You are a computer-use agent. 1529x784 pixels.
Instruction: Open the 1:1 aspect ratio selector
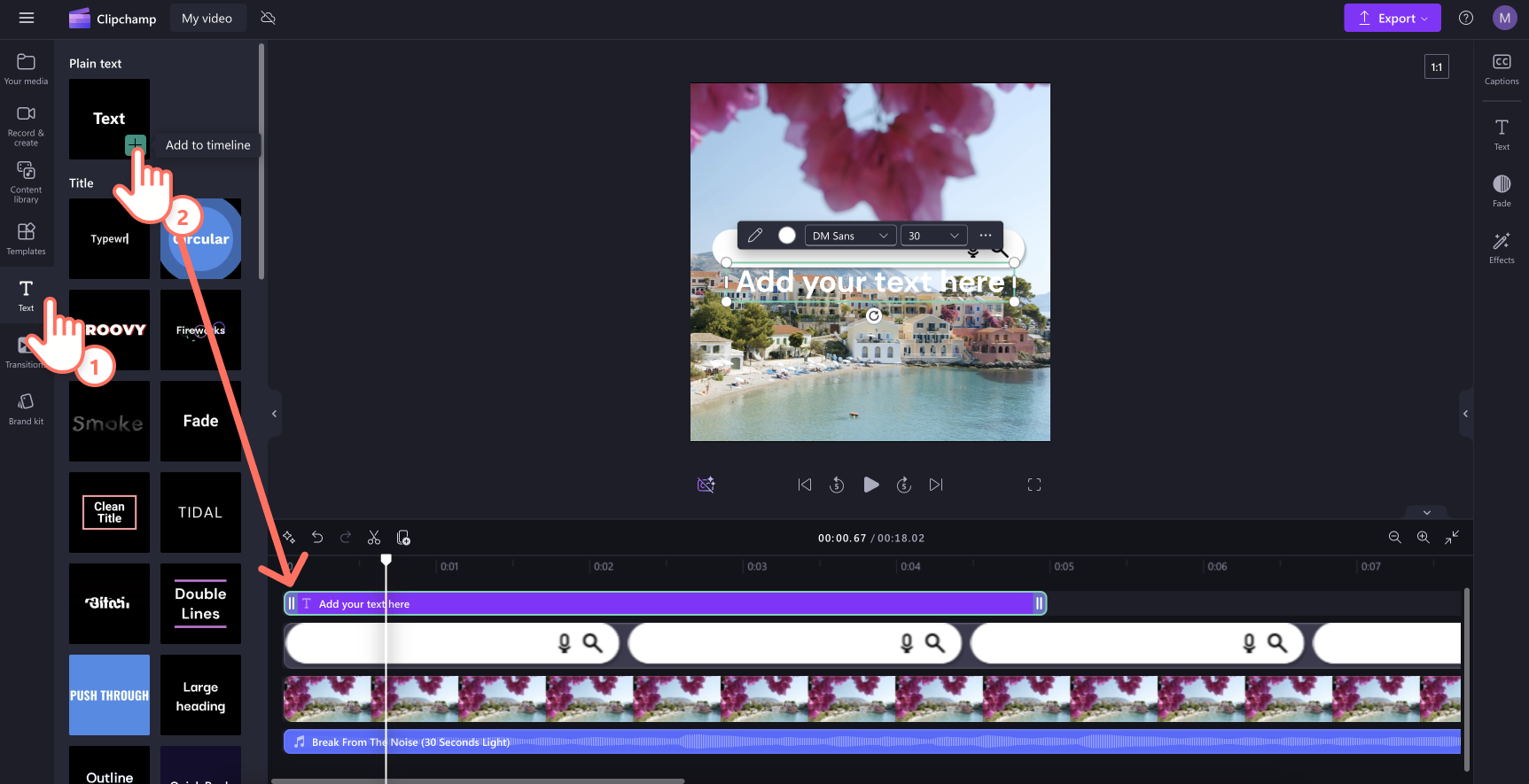(x=1436, y=66)
